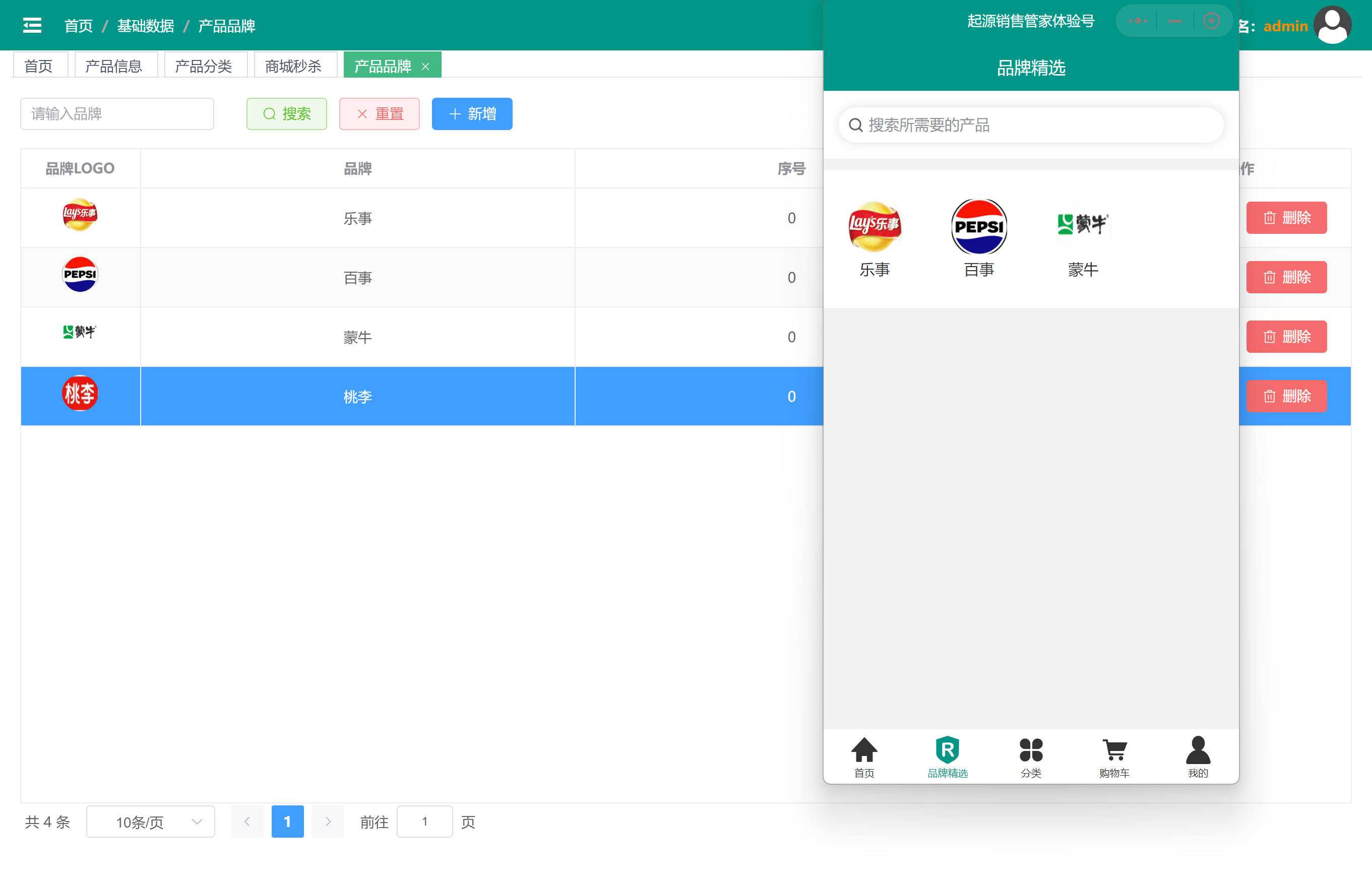
Task: Focus the 请输入品牌 search input
Action: click(x=117, y=114)
